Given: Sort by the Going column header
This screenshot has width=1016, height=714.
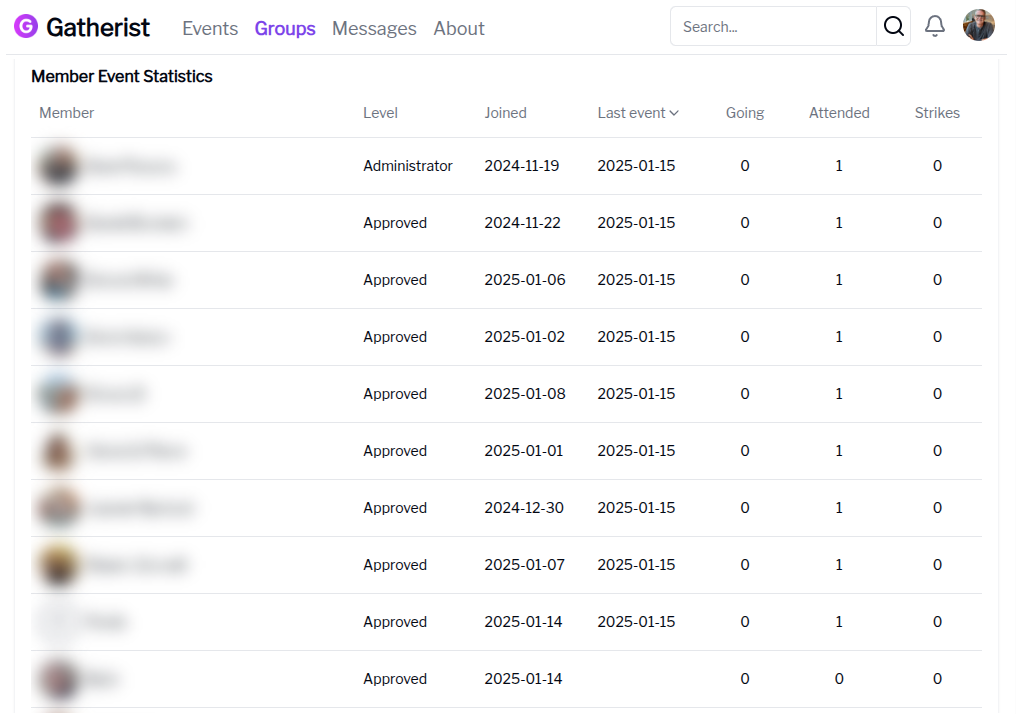Looking at the screenshot, I should [x=745, y=112].
